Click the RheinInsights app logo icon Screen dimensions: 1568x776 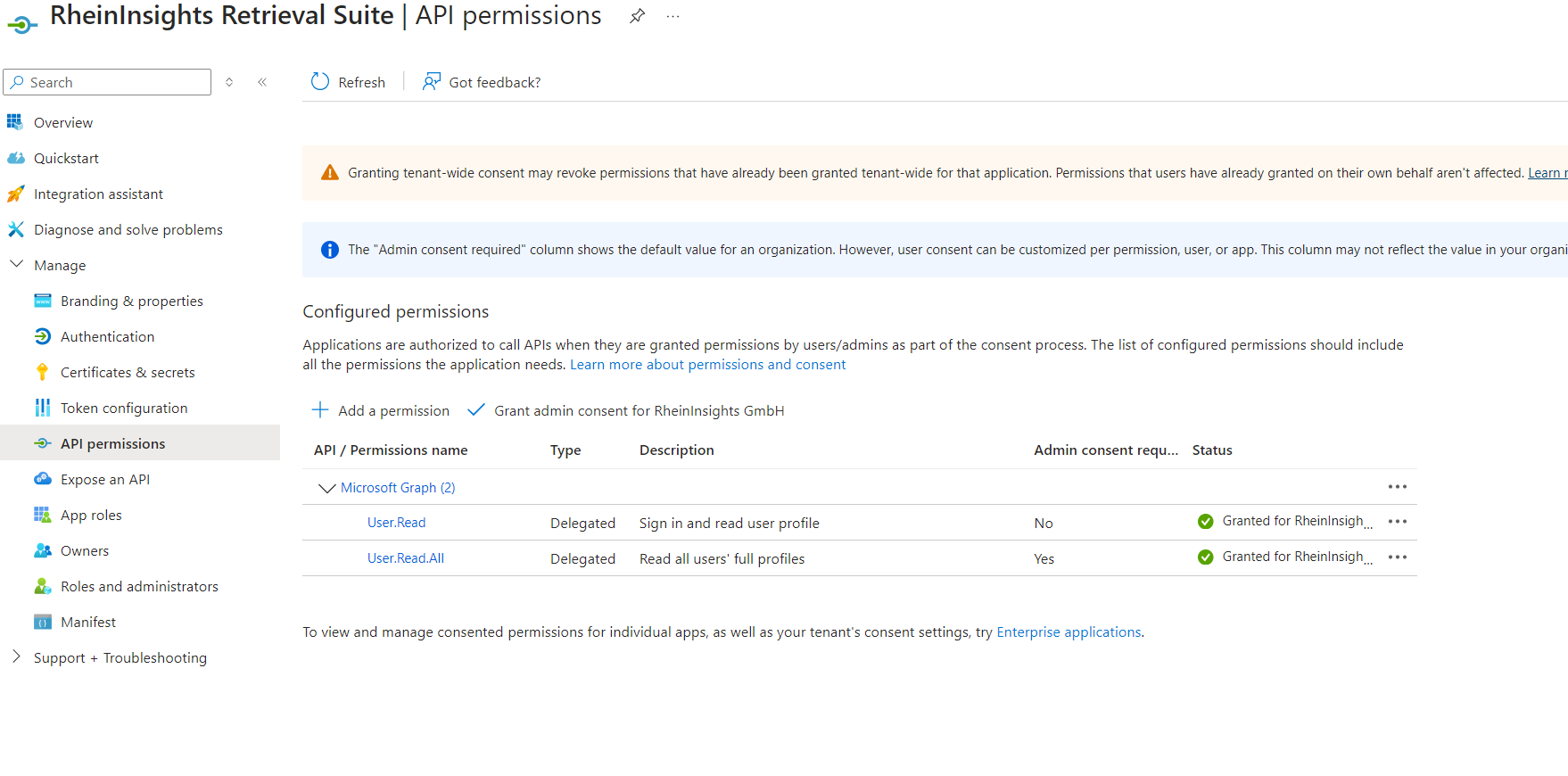tap(21, 24)
